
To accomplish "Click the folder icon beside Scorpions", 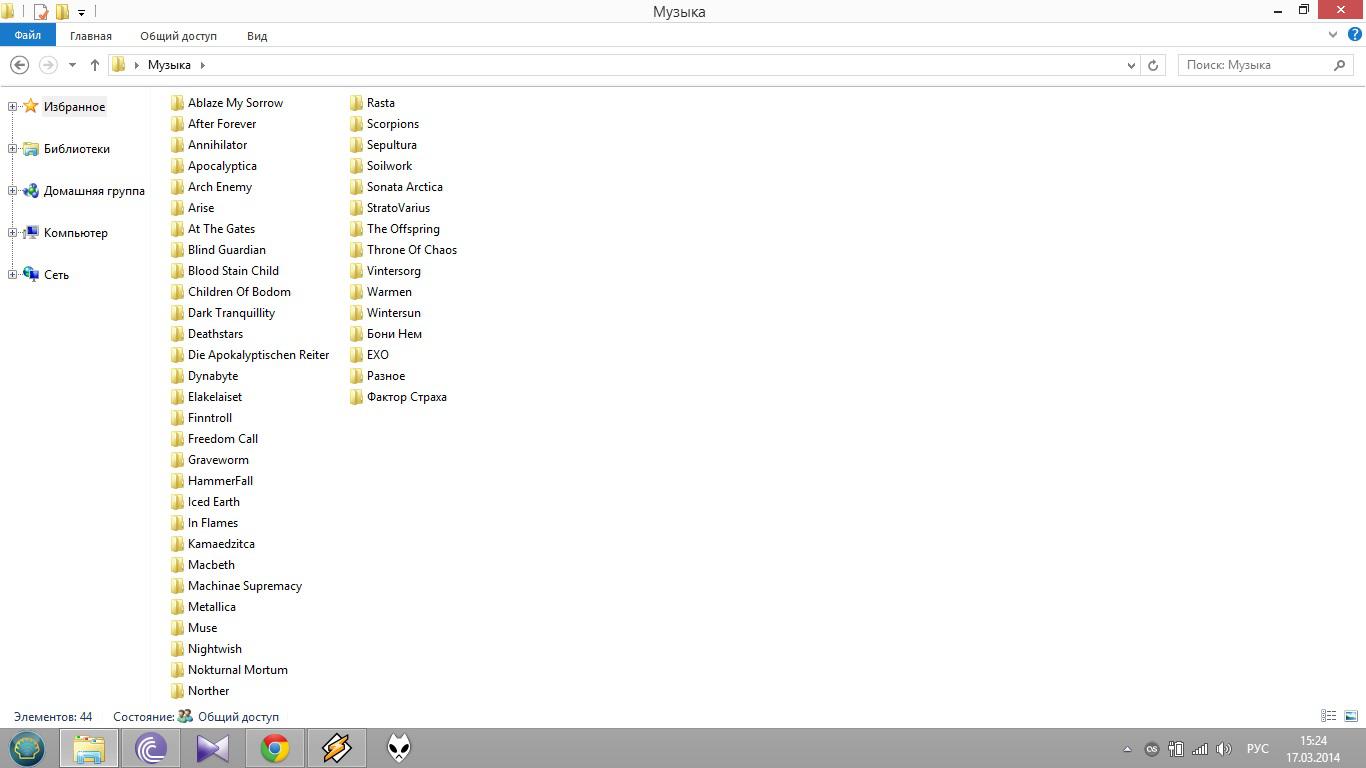I will [356, 124].
